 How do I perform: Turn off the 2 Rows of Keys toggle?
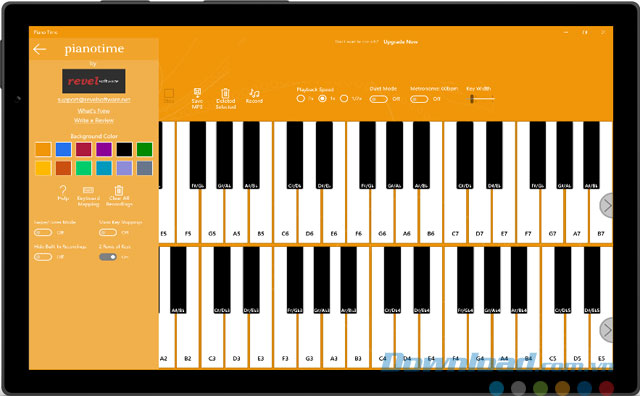pos(108,257)
